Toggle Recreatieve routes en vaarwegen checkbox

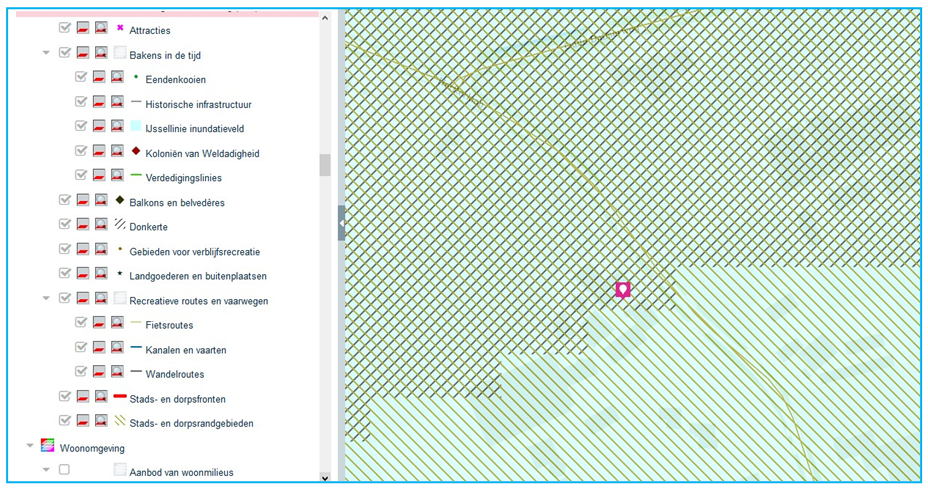click(65, 298)
